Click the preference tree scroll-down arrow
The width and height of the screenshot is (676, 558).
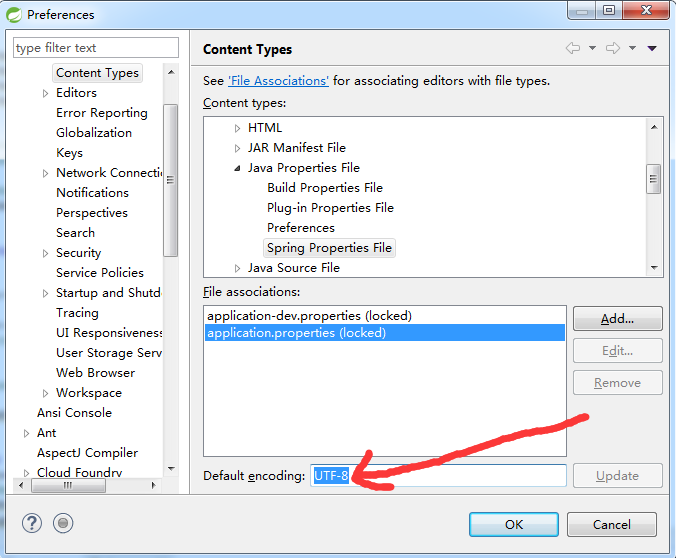(x=171, y=469)
